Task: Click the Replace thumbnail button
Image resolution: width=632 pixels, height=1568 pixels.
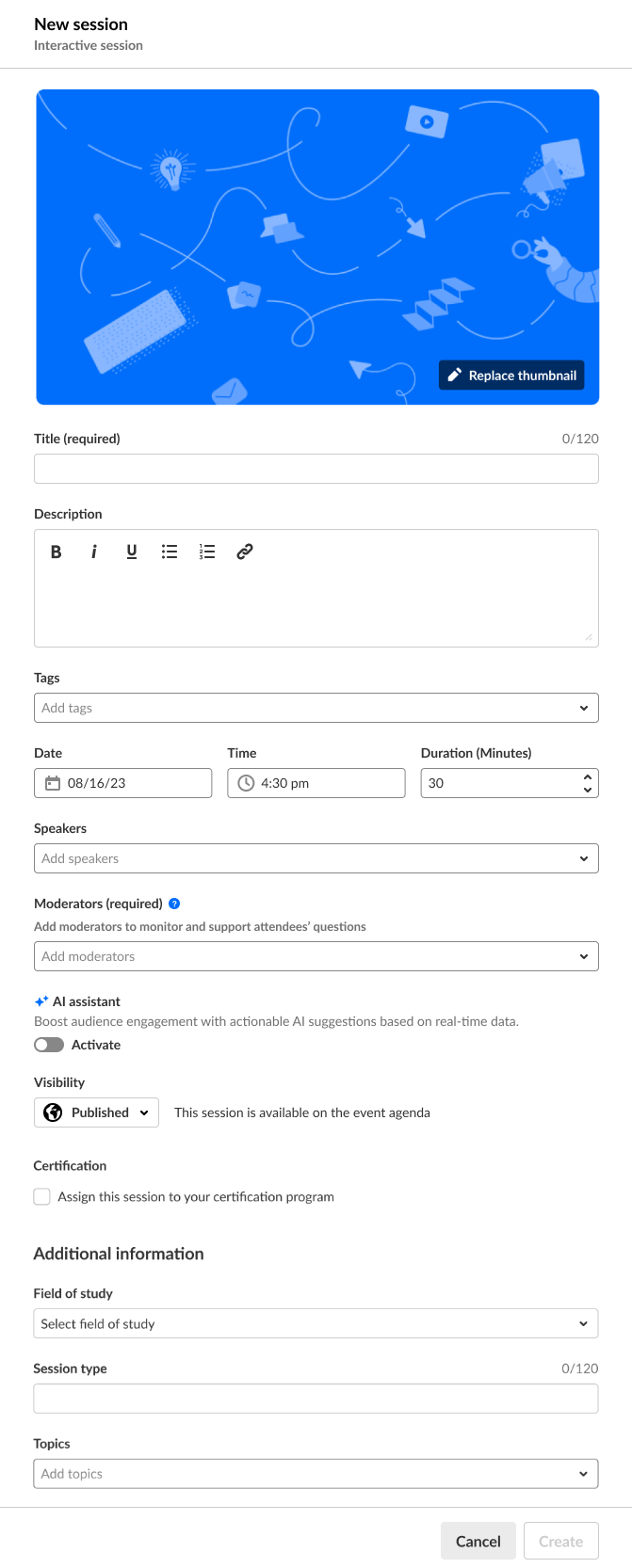Action: coord(511,376)
